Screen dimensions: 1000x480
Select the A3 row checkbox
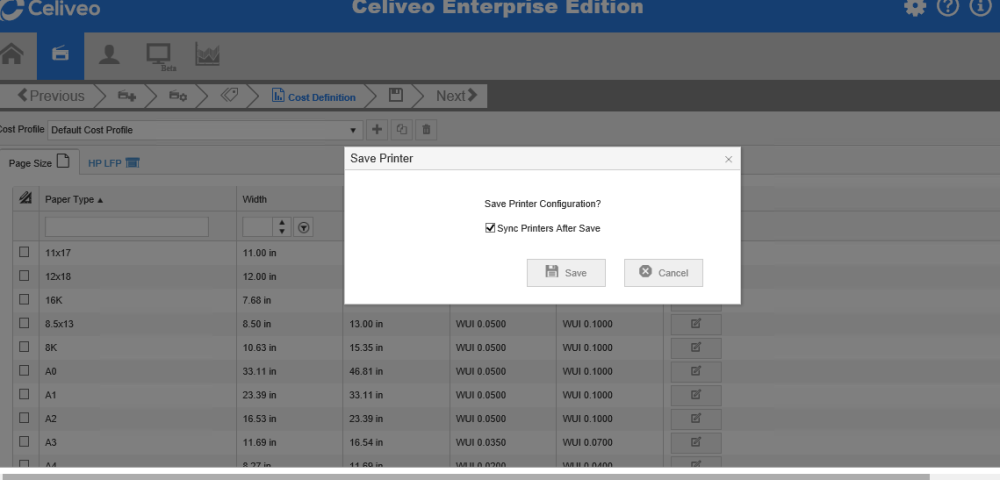(24, 441)
